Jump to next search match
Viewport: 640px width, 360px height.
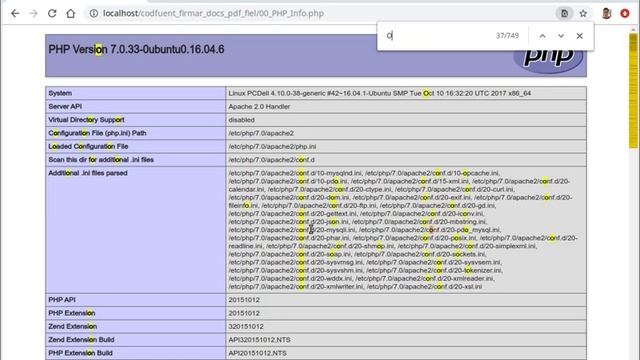[561, 36]
